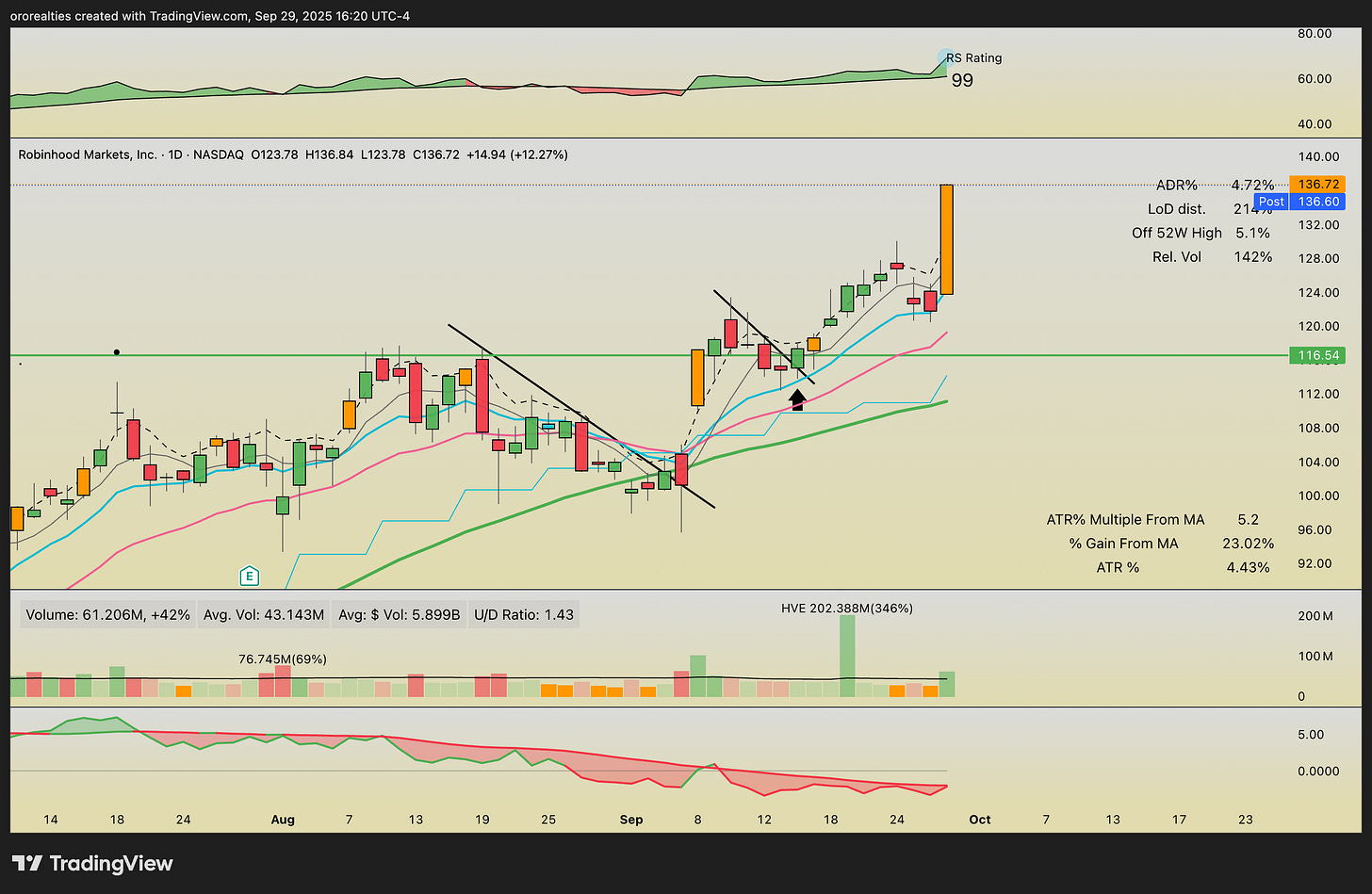The width and height of the screenshot is (1372, 894).
Task: Click the 'Avg. Vol: 43.143M' label
Action: point(264,615)
